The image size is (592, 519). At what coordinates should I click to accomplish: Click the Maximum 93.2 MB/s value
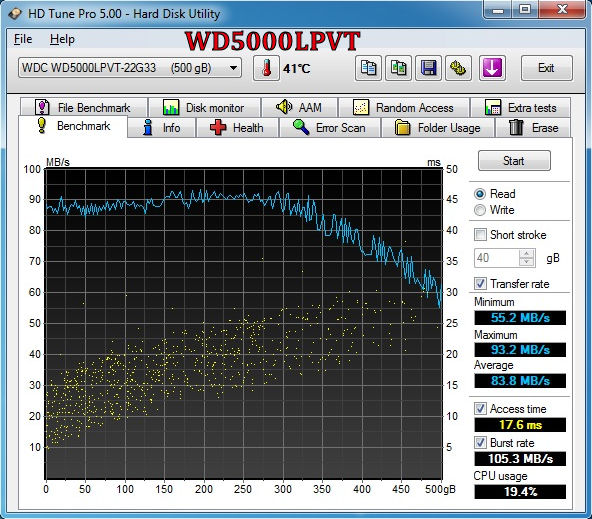[x=520, y=350]
